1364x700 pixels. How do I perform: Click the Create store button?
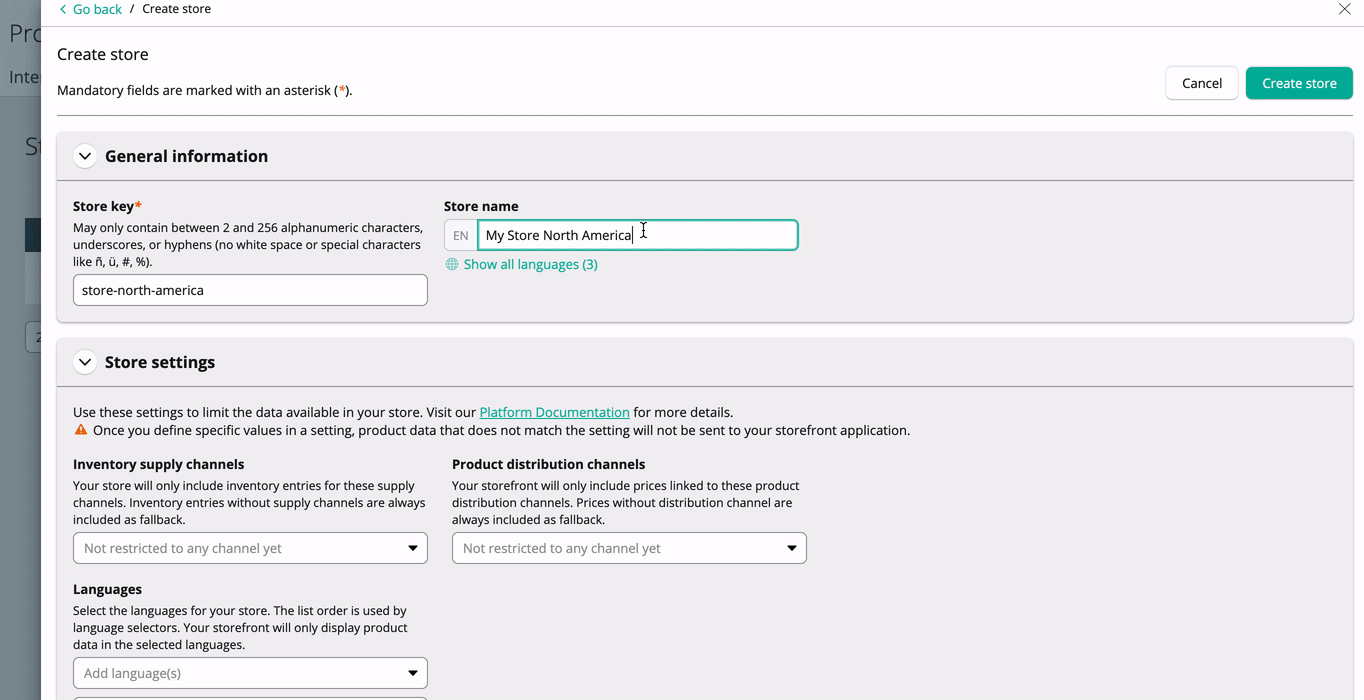(x=1298, y=83)
